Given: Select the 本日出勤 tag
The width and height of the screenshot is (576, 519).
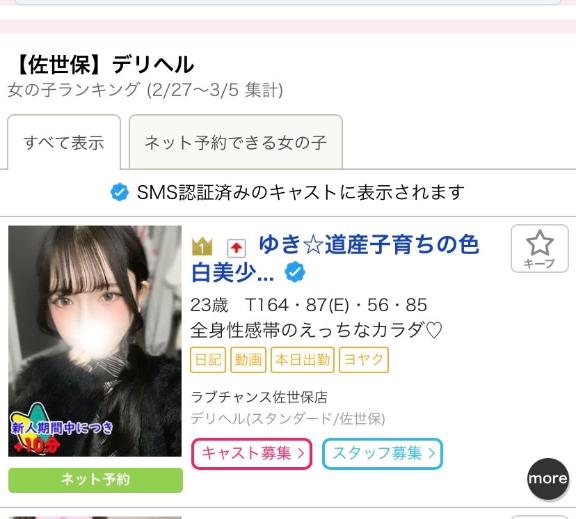Looking at the screenshot, I should coord(303,360).
